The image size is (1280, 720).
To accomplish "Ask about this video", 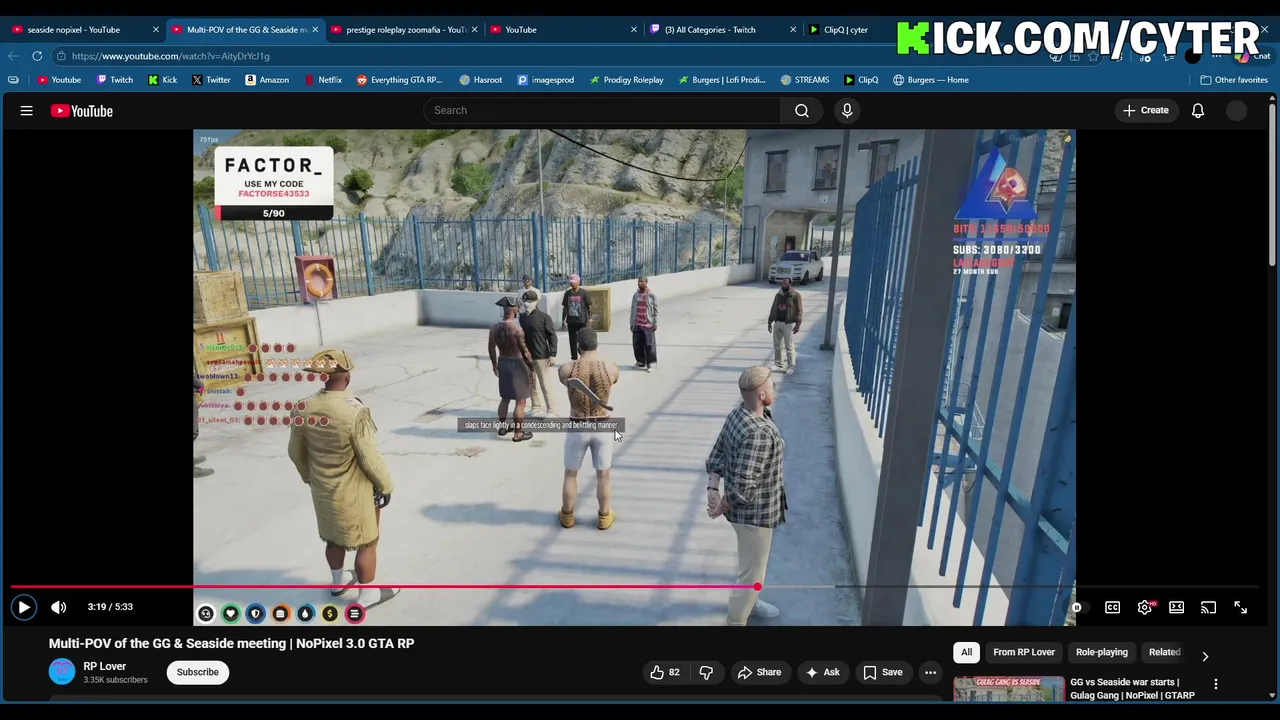I will (x=822, y=672).
